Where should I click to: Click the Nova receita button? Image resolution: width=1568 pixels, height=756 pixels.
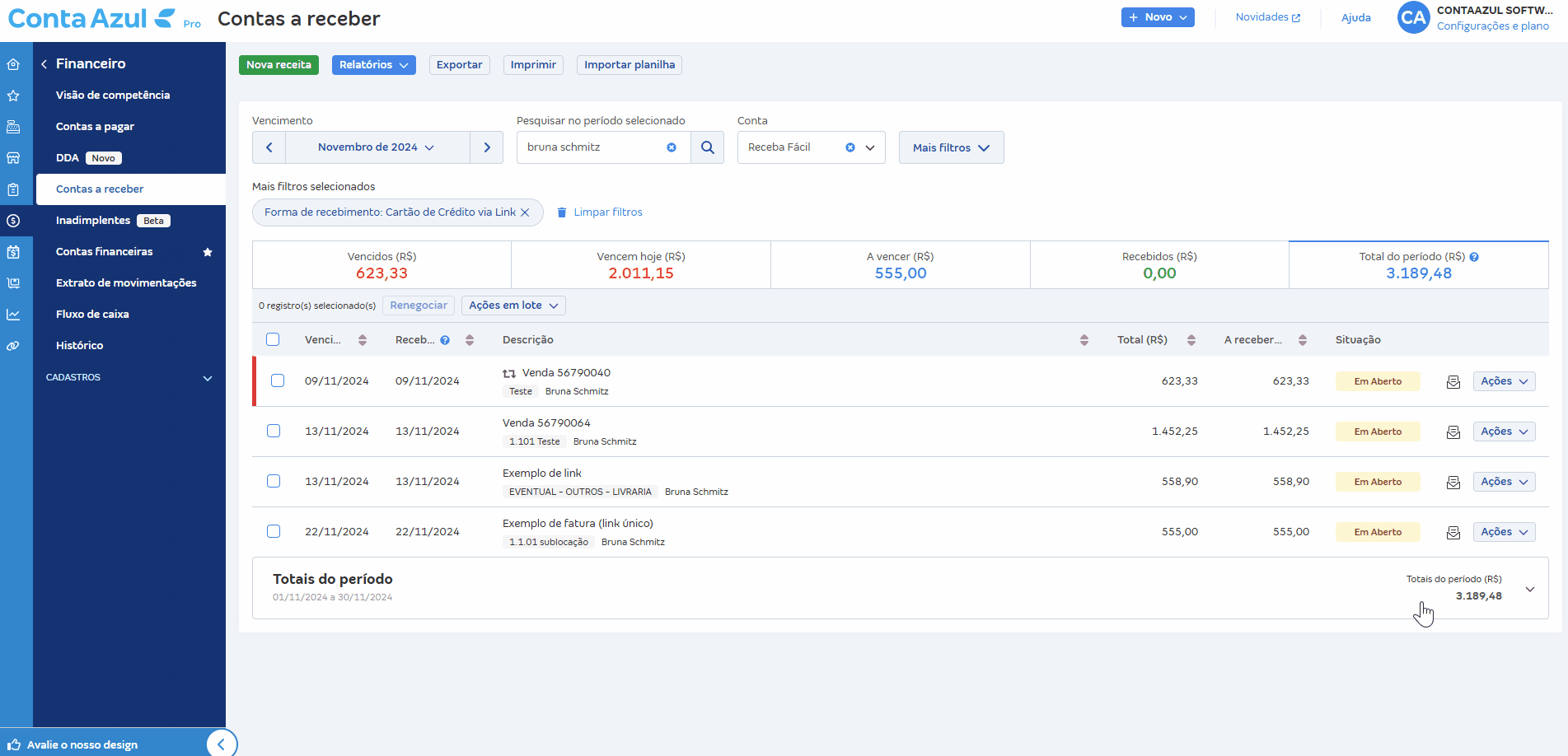[x=278, y=64]
